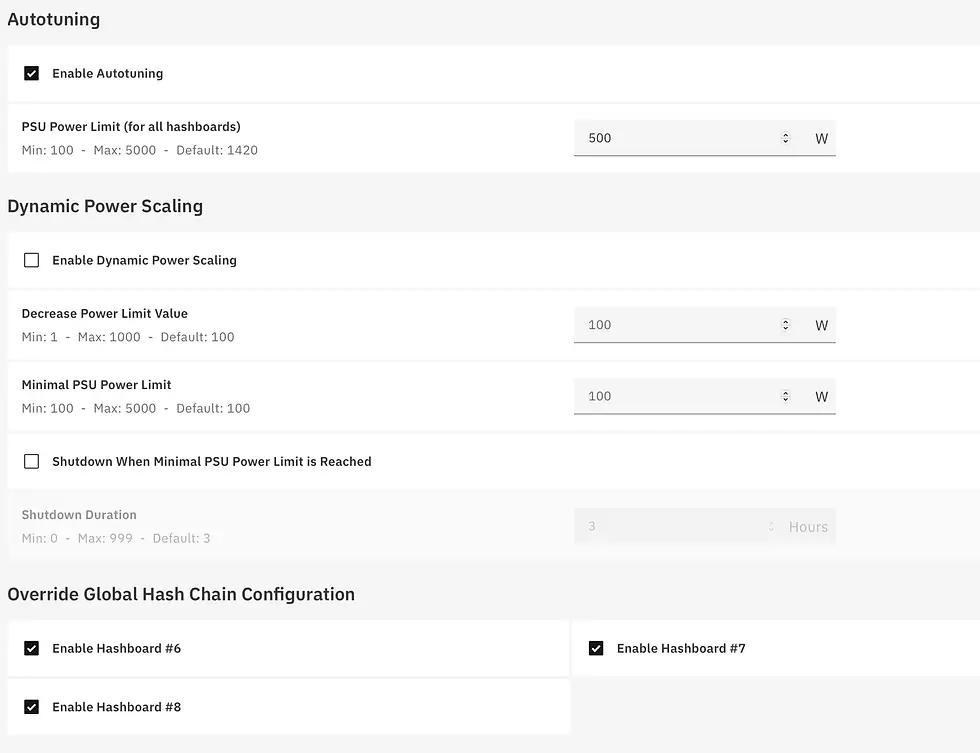Viewport: 980px width, 753px height.
Task: Click the Dynamic Power Scaling section heading
Action: pos(105,206)
